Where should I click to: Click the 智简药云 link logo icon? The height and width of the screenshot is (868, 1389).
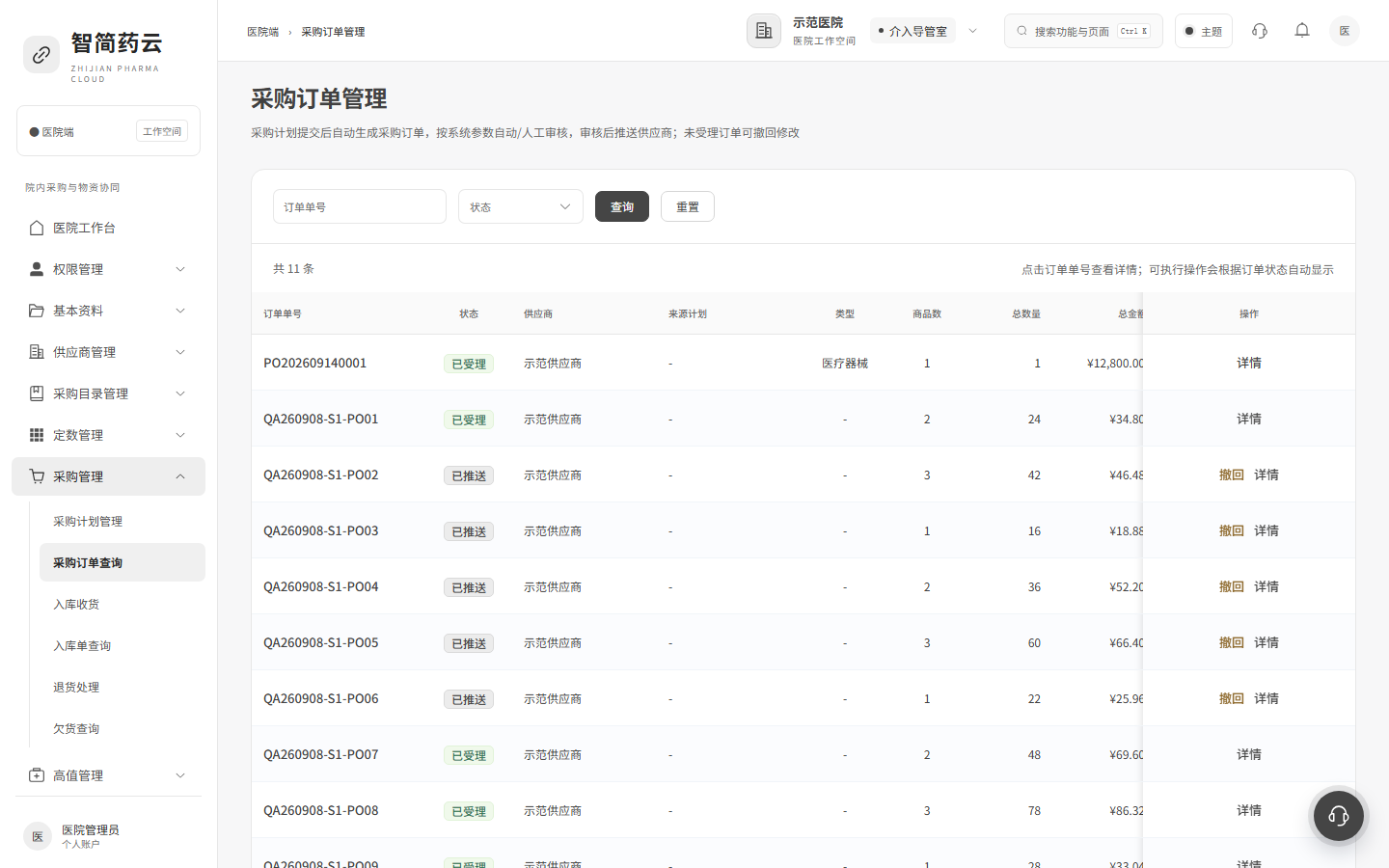[x=41, y=55]
